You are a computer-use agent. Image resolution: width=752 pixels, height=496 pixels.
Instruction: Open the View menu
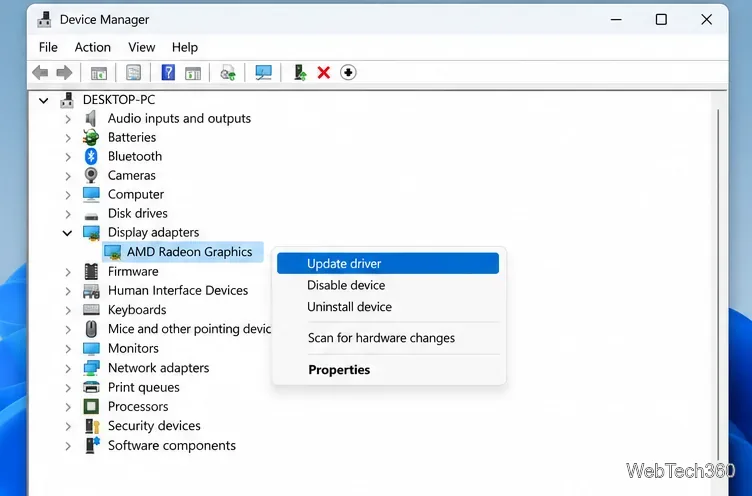click(x=141, y=47)
